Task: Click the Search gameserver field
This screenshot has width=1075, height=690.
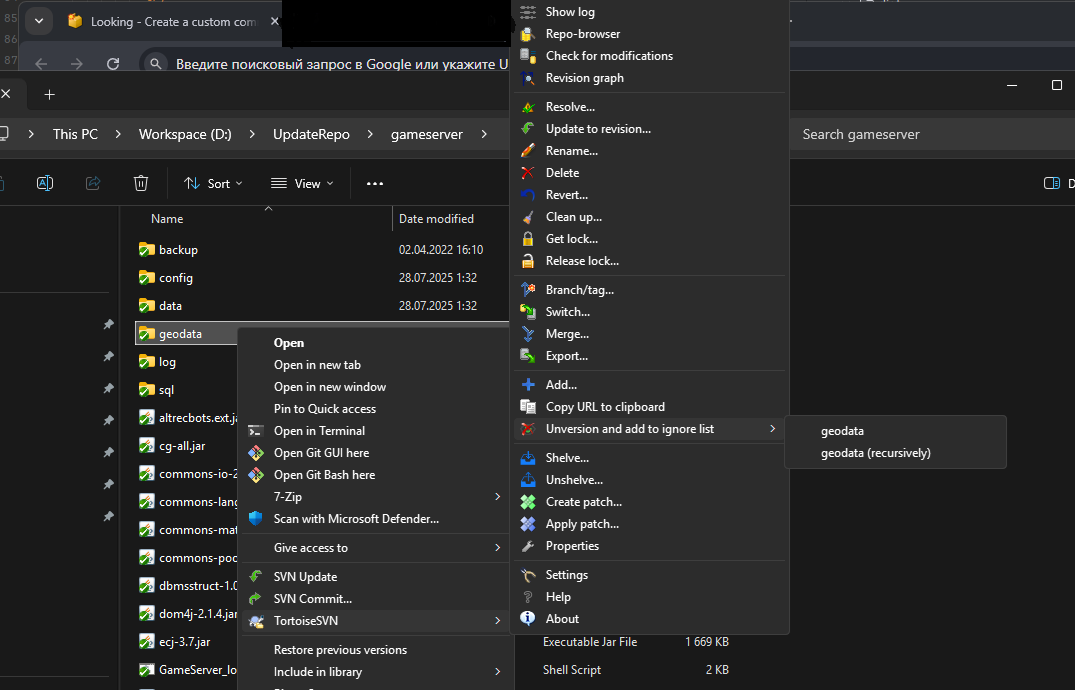Action: [x=932, y=134]
